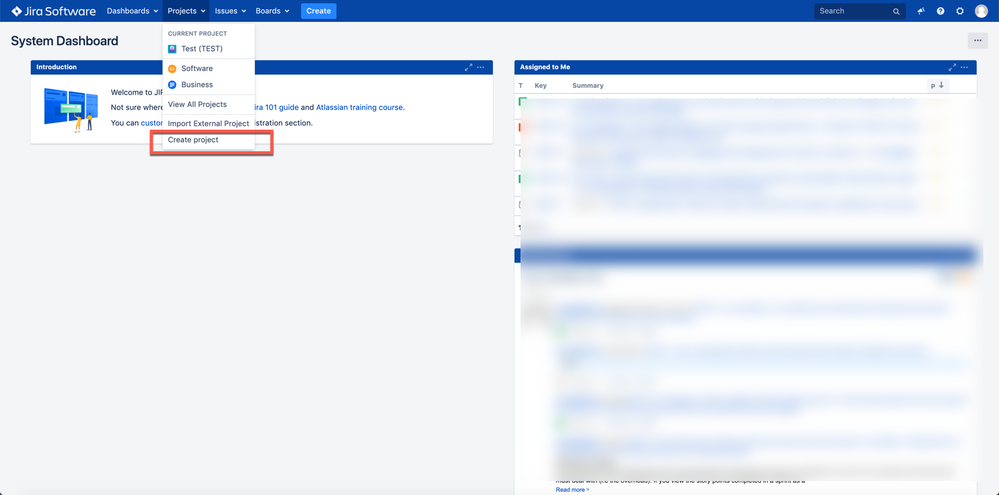Open the administration gear icon
The image size is (999, 495).
click(960, 11)
